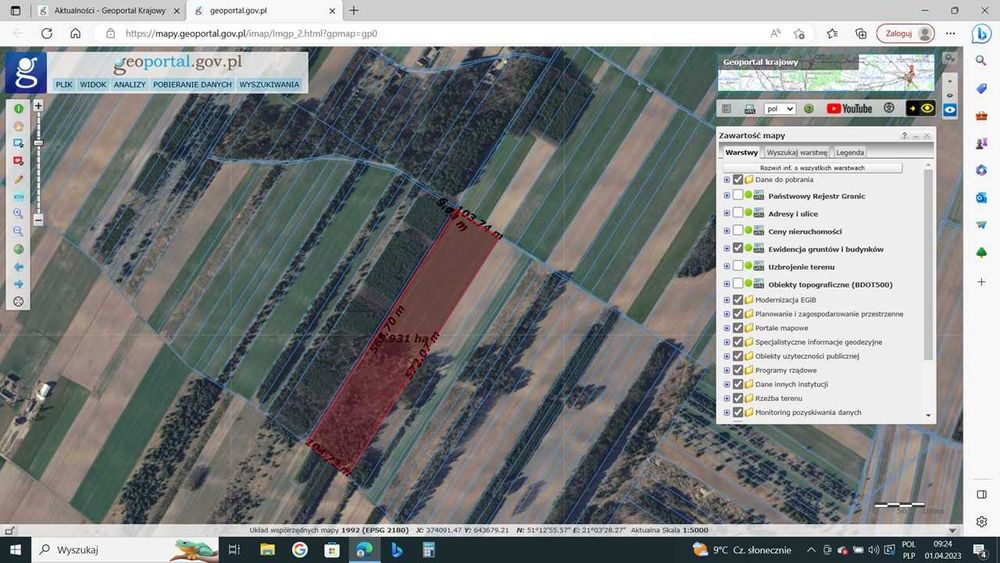Select the green info identify tool
This screenshot has width=1000, height=563.
(18, 108)
